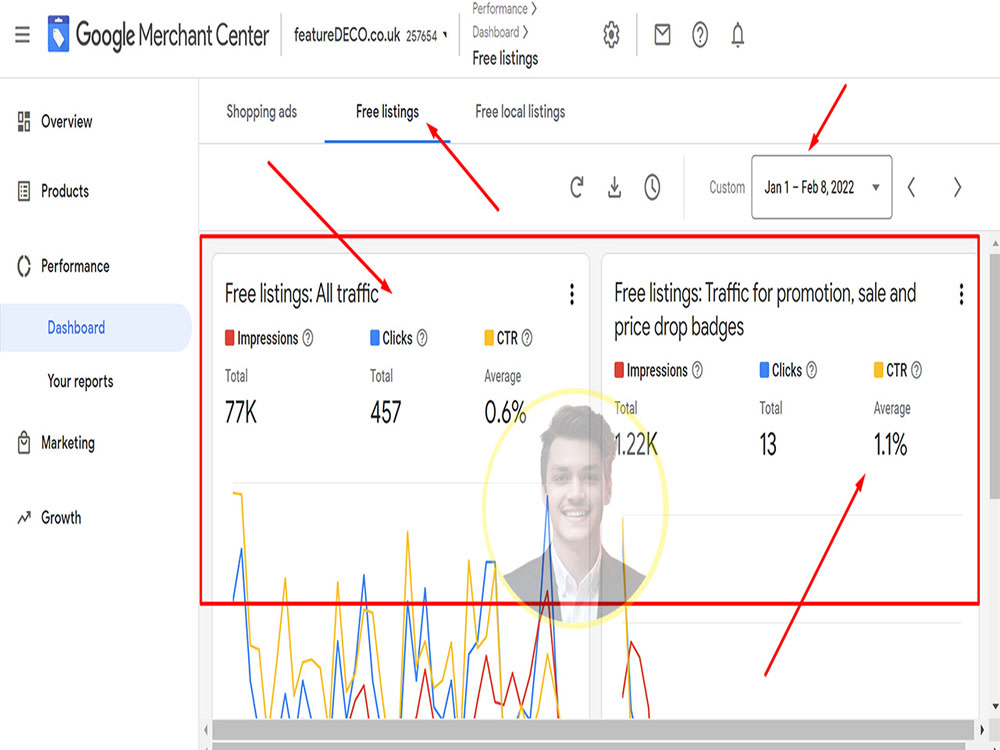1000x750 pixels.
Task: Click help icon next to All traffic Clicks
Action: (x=422, y=338)
